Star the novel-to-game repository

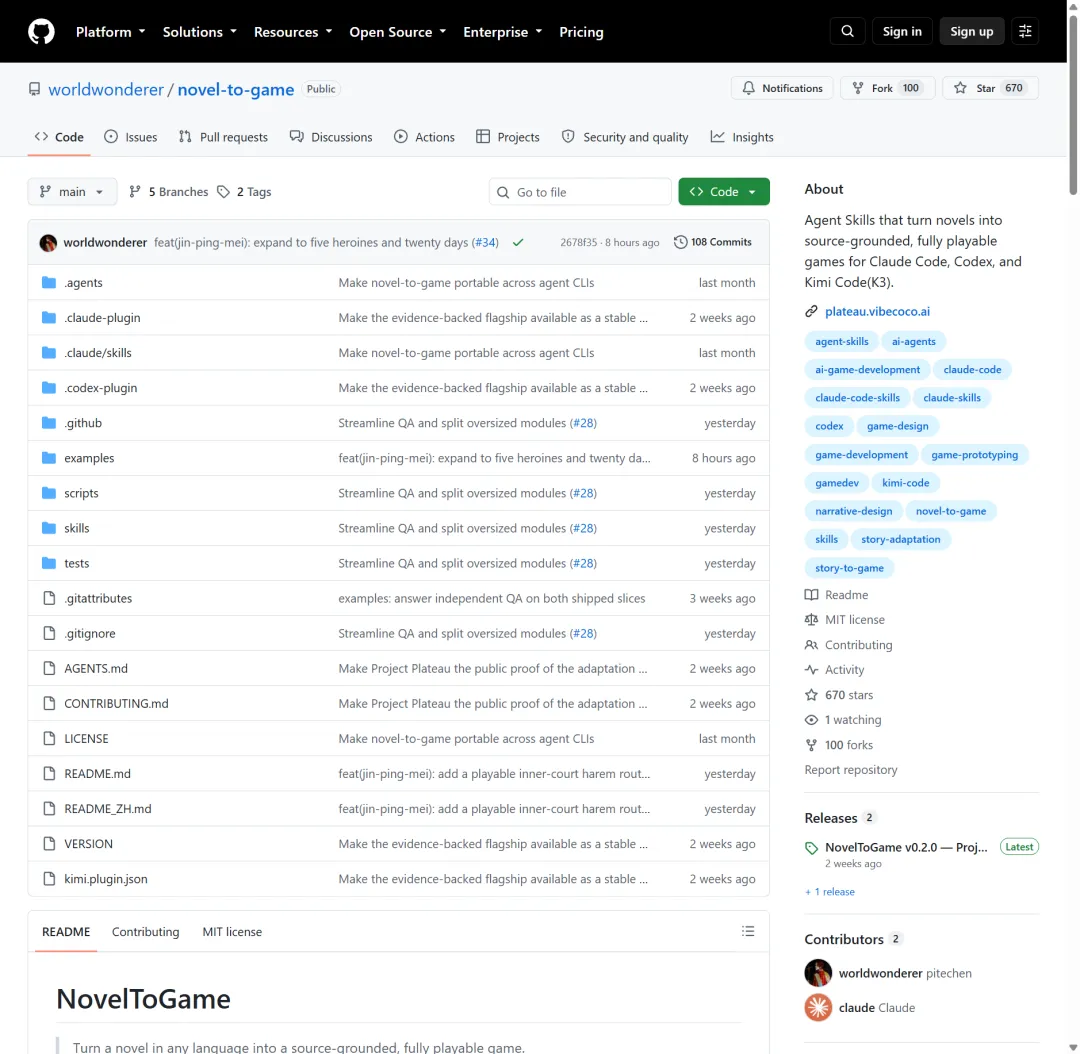[990, 88]
